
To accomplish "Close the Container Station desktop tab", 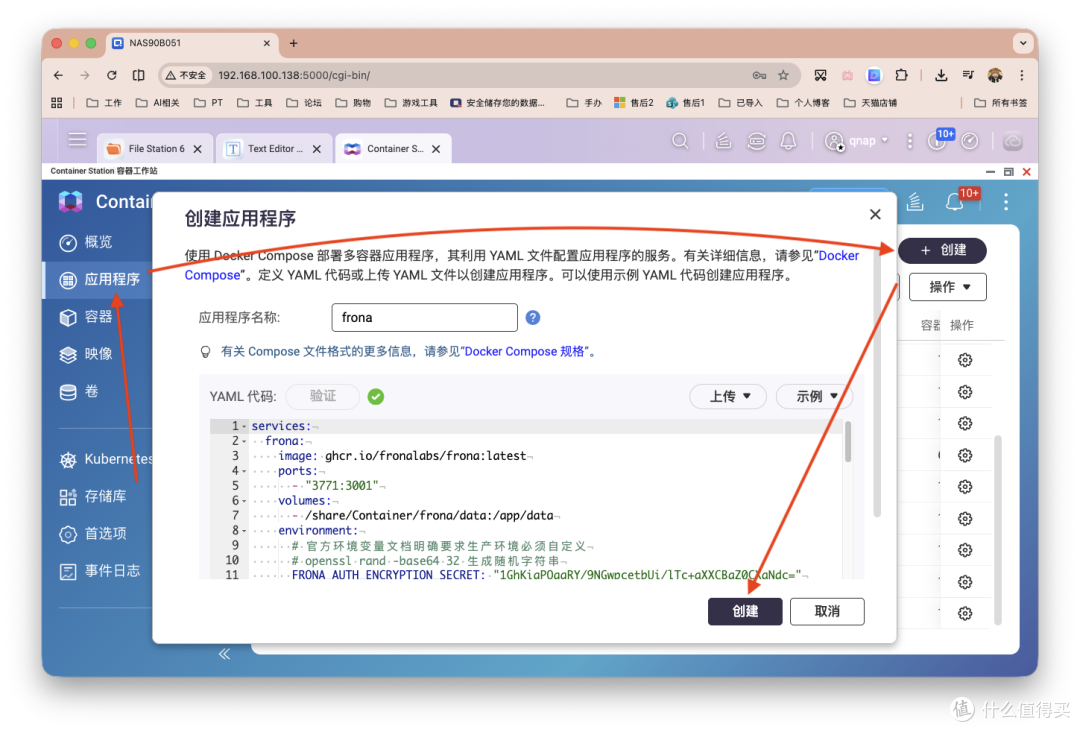I will 436,149.
